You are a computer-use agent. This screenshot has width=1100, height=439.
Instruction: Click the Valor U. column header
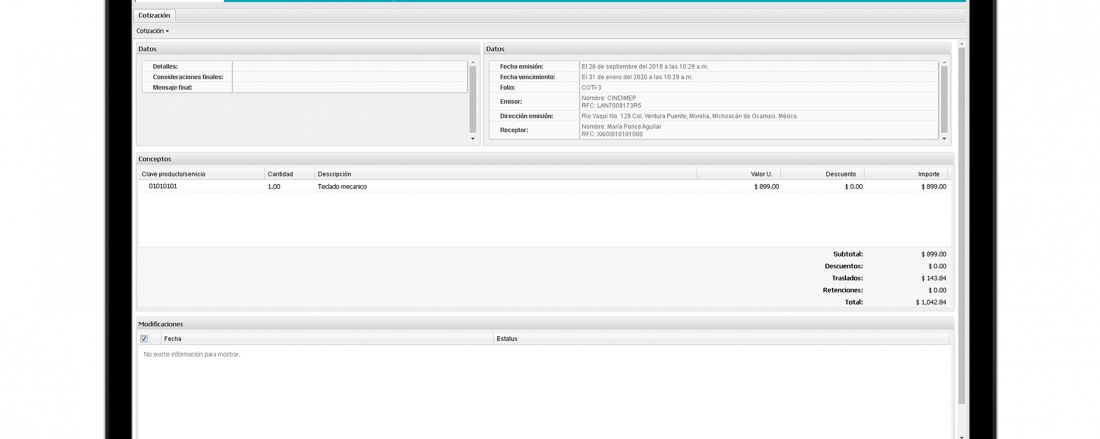tap(739, 174)
